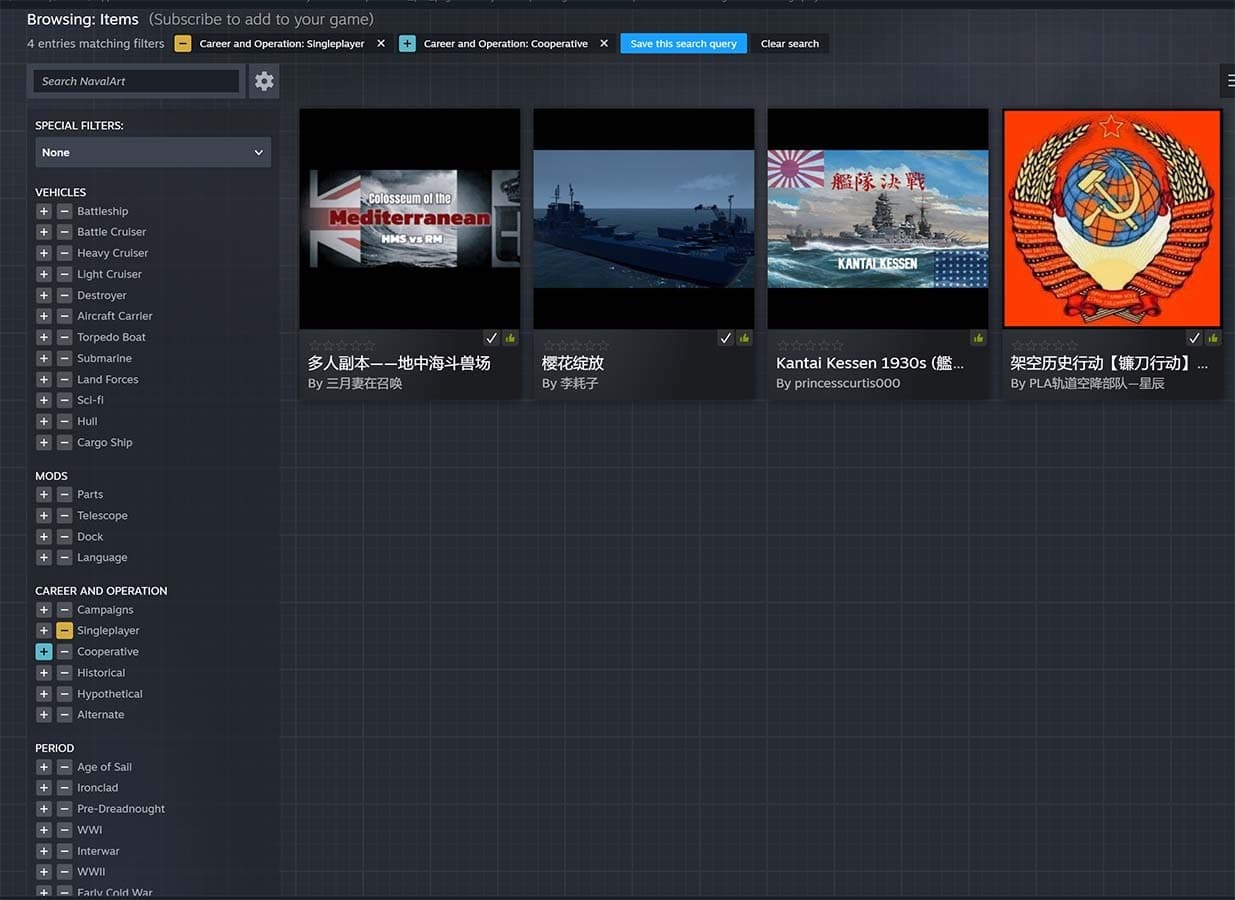Exclude Destroyer with minus button
The image size is (1235, 900).
tap(64, 295)
